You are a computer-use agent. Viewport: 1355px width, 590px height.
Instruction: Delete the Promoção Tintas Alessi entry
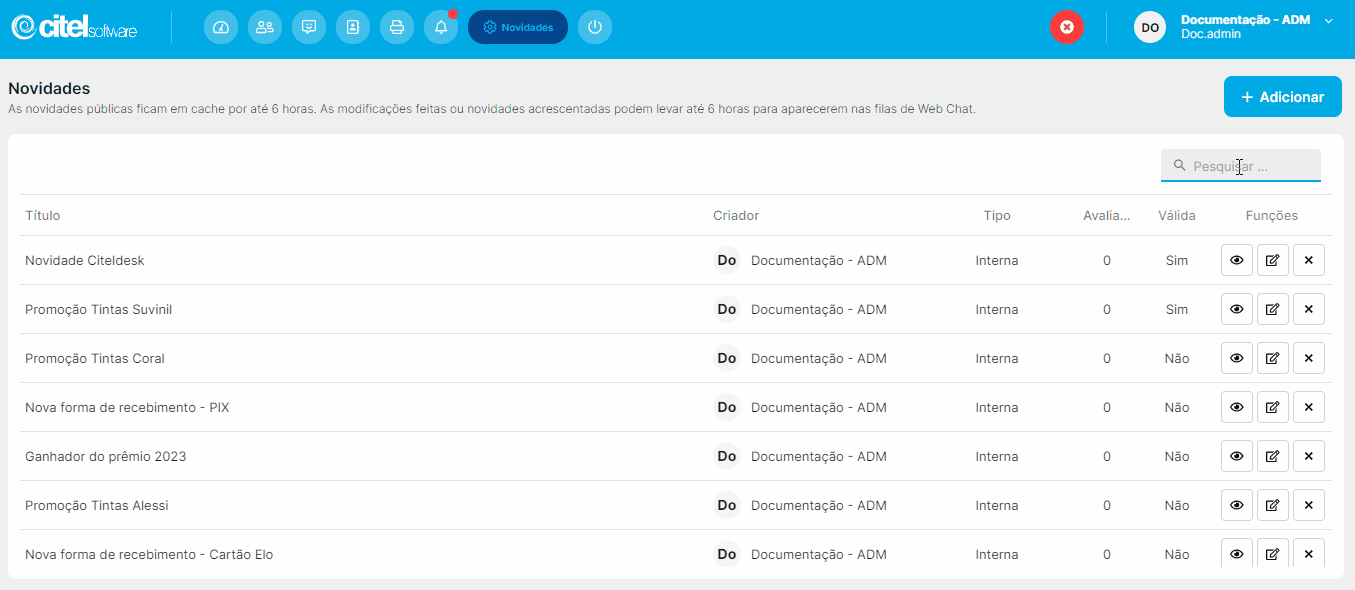(x=1309, y=505)
